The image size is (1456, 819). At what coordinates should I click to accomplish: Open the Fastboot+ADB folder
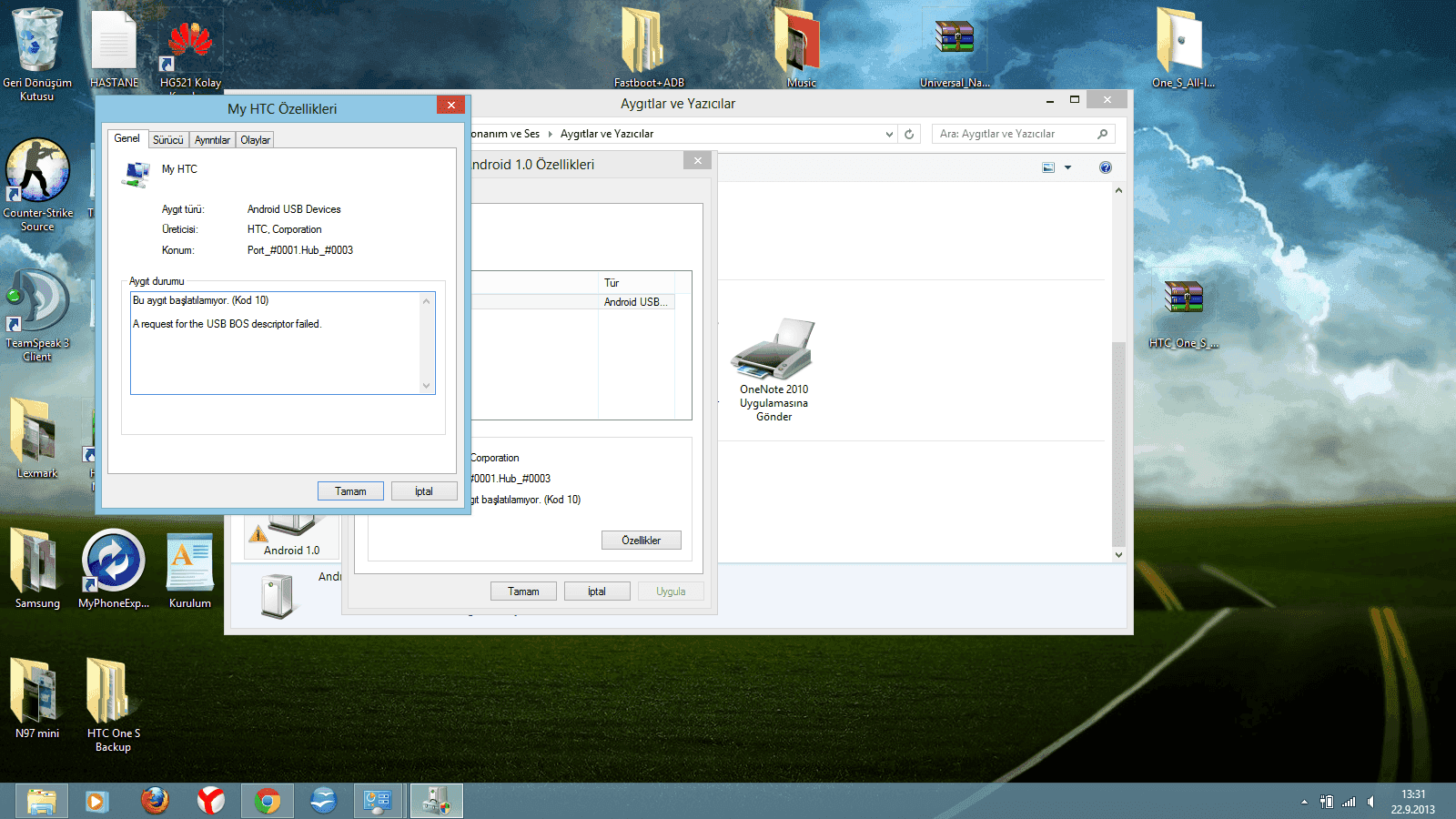click(x=649, y=47)
